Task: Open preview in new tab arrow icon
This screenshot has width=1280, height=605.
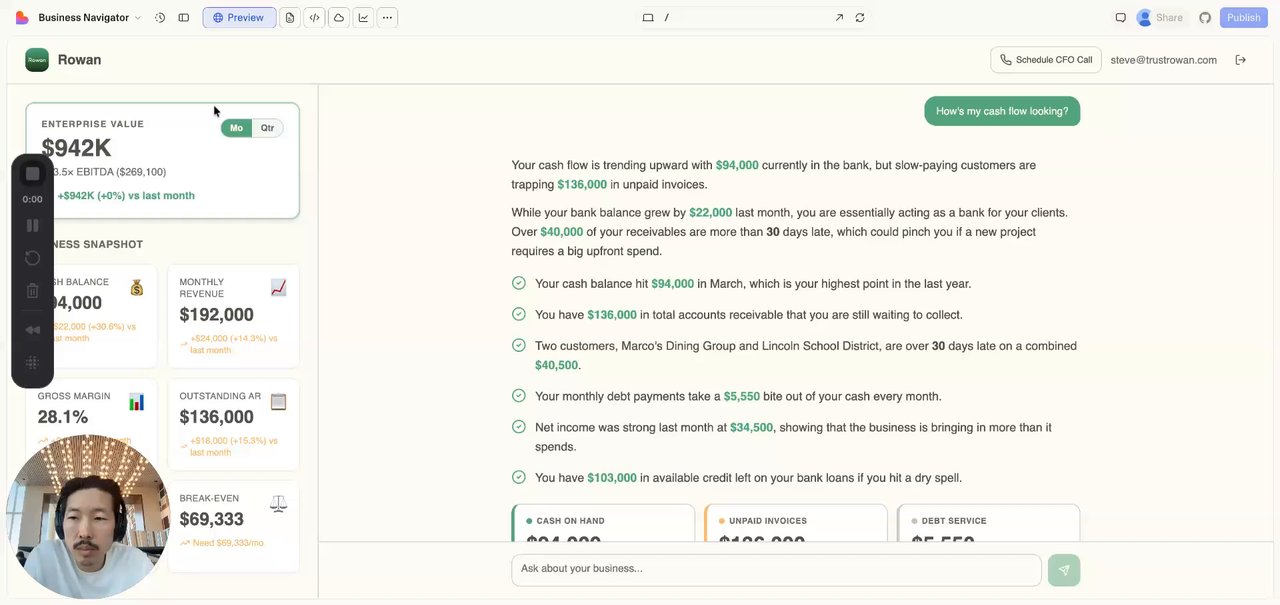Action: tap(839, 18)
